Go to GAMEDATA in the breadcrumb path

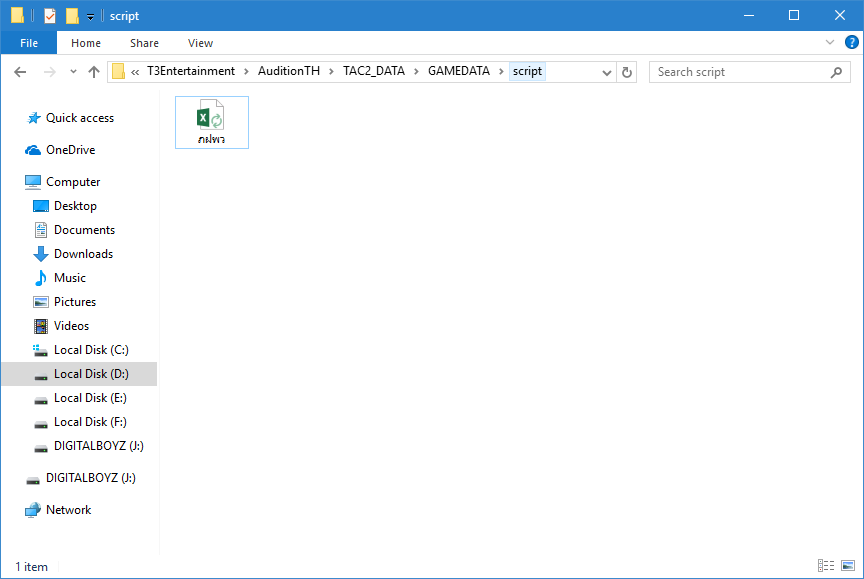[459, 72]
